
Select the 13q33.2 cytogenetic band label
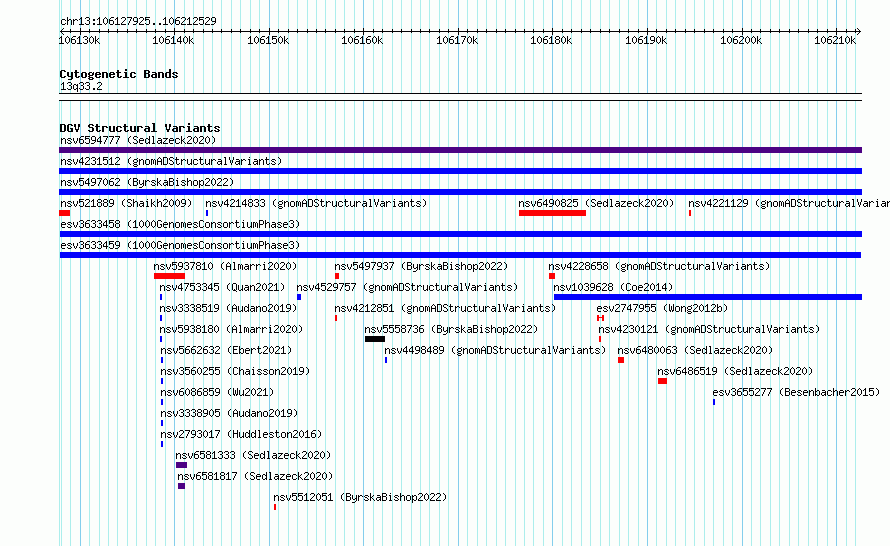click(81, 86)
